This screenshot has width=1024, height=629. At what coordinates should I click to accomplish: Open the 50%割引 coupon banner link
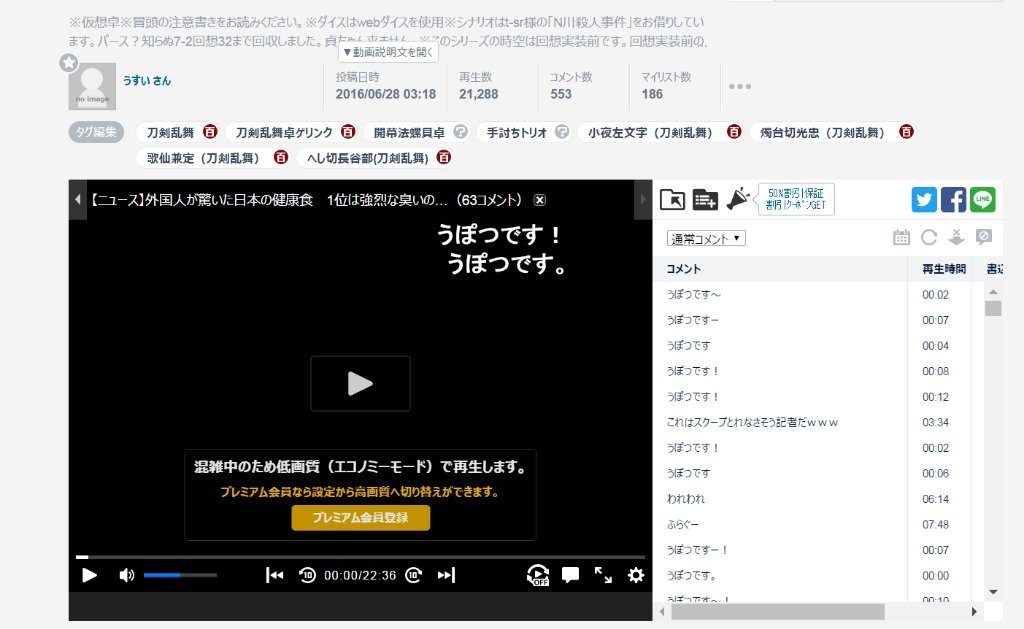tap(795, 199)
